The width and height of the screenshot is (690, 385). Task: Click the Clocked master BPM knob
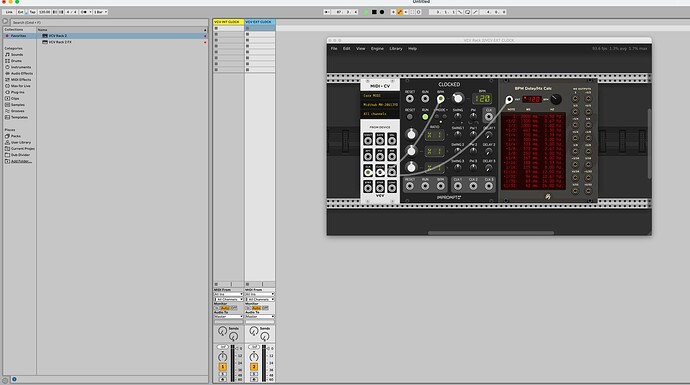458,98
